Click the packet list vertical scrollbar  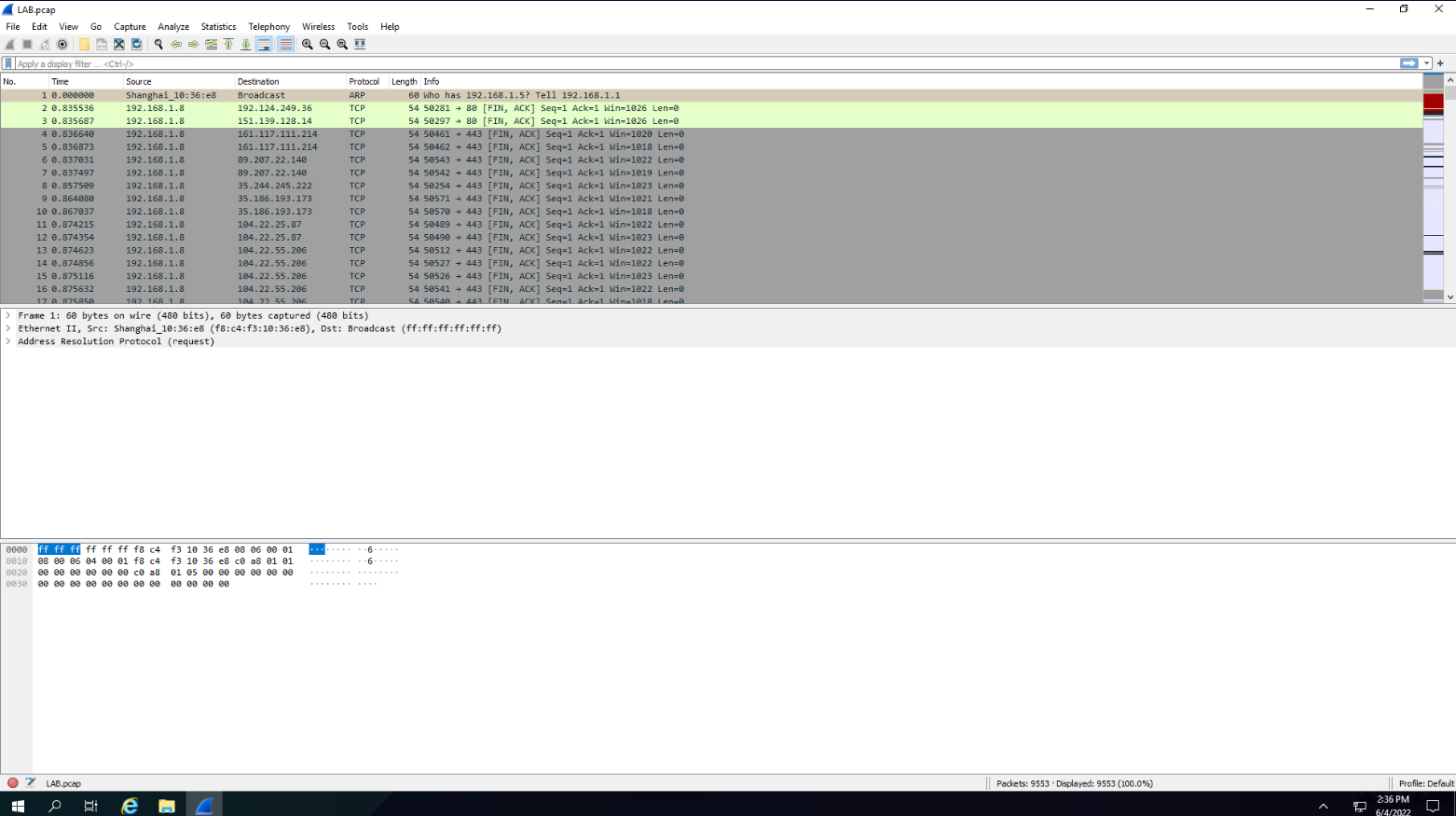coord(1449,187)
